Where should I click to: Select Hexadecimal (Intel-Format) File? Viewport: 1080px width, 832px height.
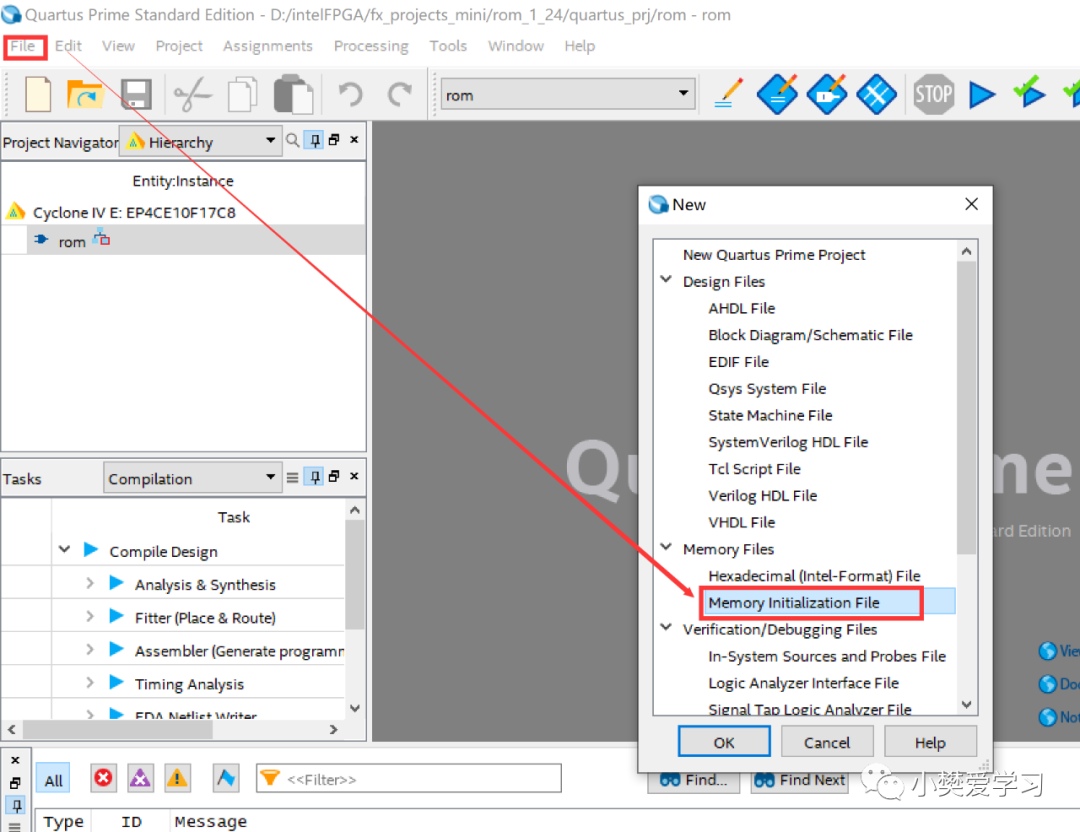coord(814,576)
